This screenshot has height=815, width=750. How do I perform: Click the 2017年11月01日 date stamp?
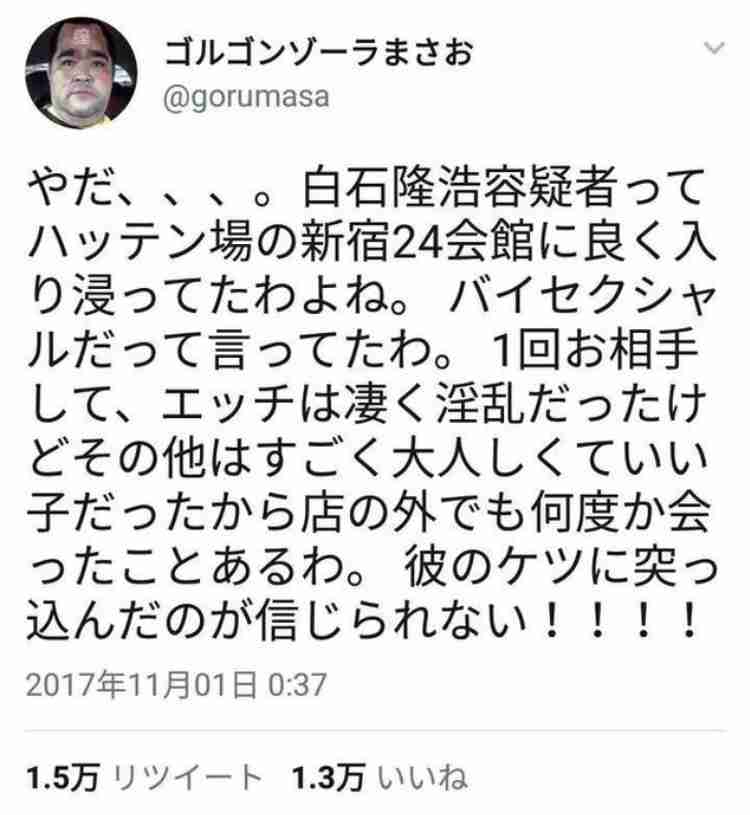pyautogui.click(x=141, y=685)
